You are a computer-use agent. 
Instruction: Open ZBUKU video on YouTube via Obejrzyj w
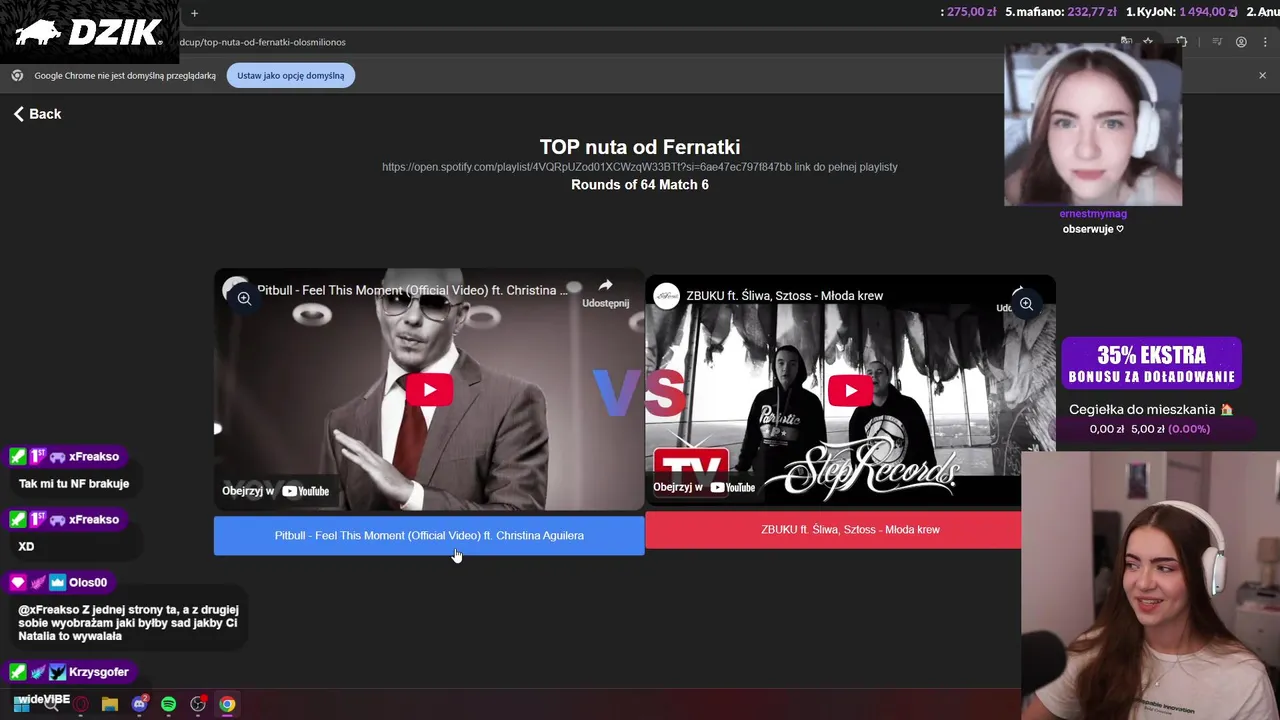(x=704, y=487)
